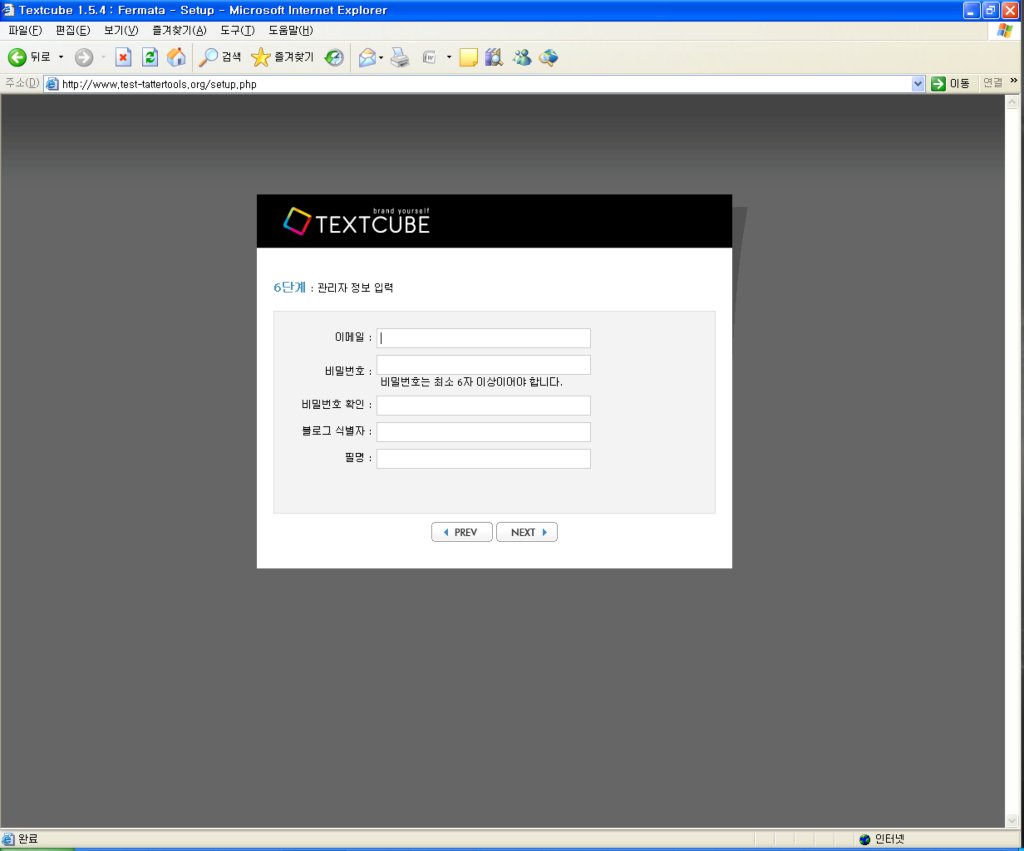The image size is (1024, 851).
Task: Expand the edit icon dropdown arrow
Action: click(449, 57)
